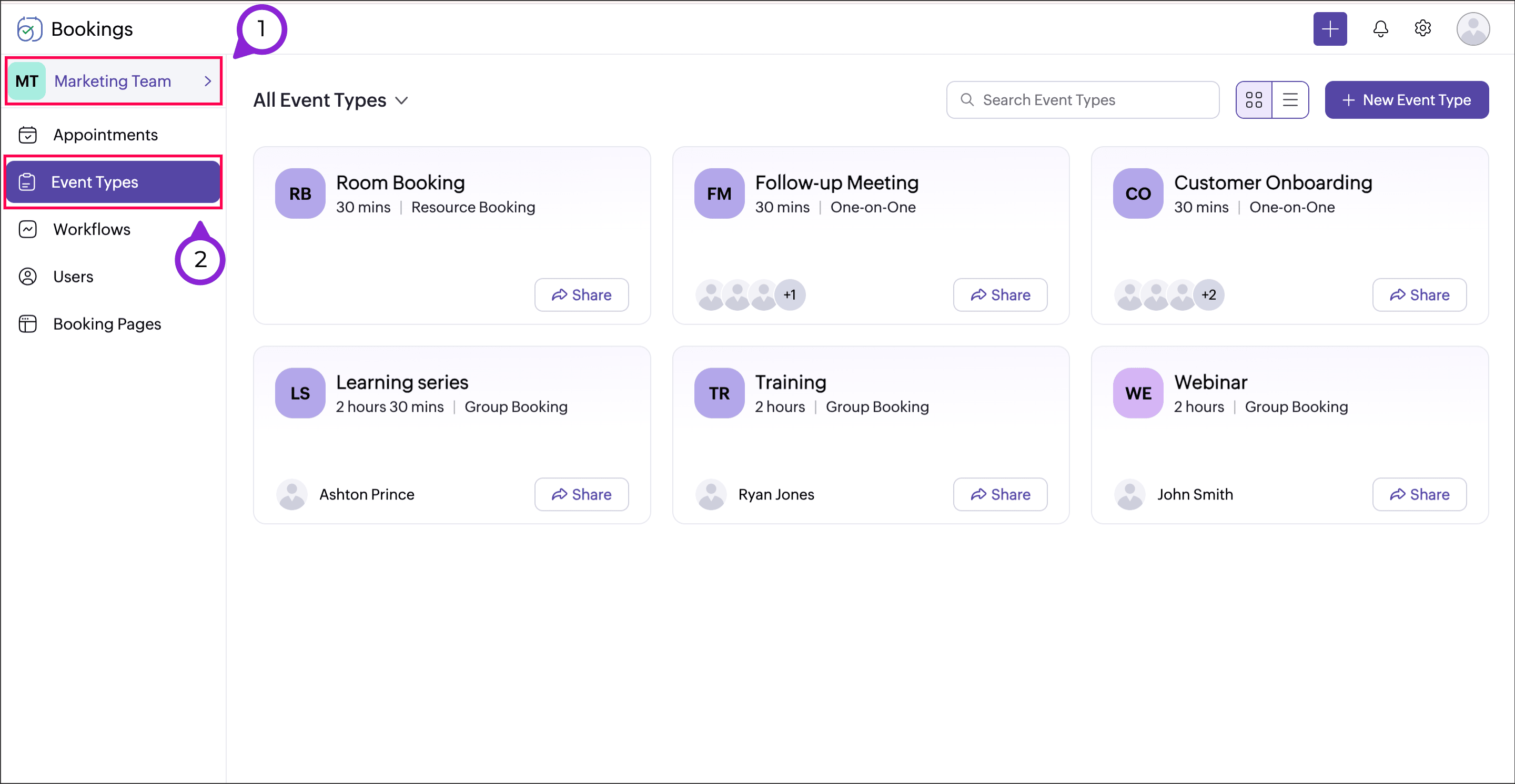The image size is (1515, 784).
Task: Click the +1 hosts badge on Follow-up Meeting
Action: pos(789,295)
